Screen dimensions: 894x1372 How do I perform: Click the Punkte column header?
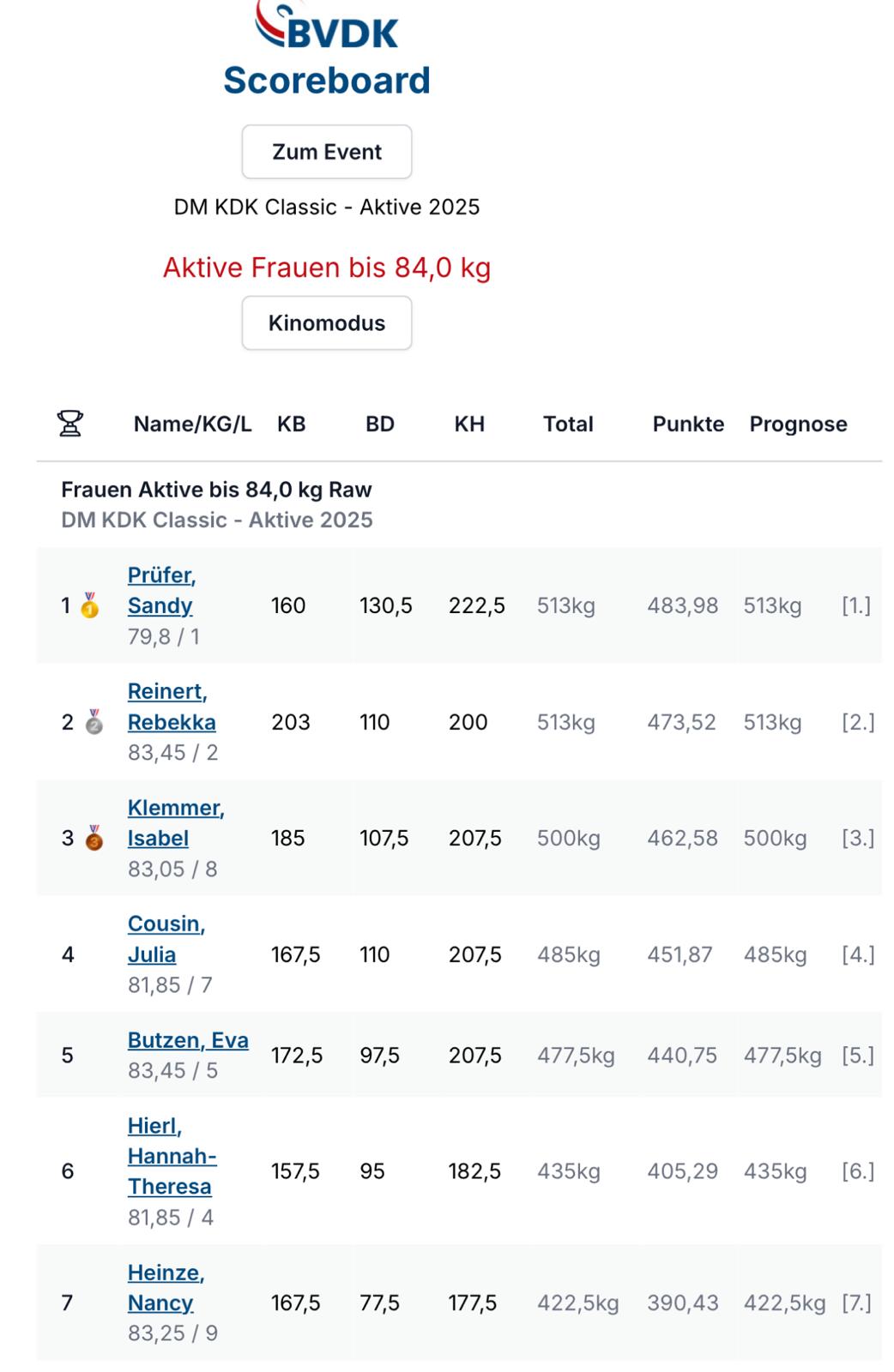point(688,424)
